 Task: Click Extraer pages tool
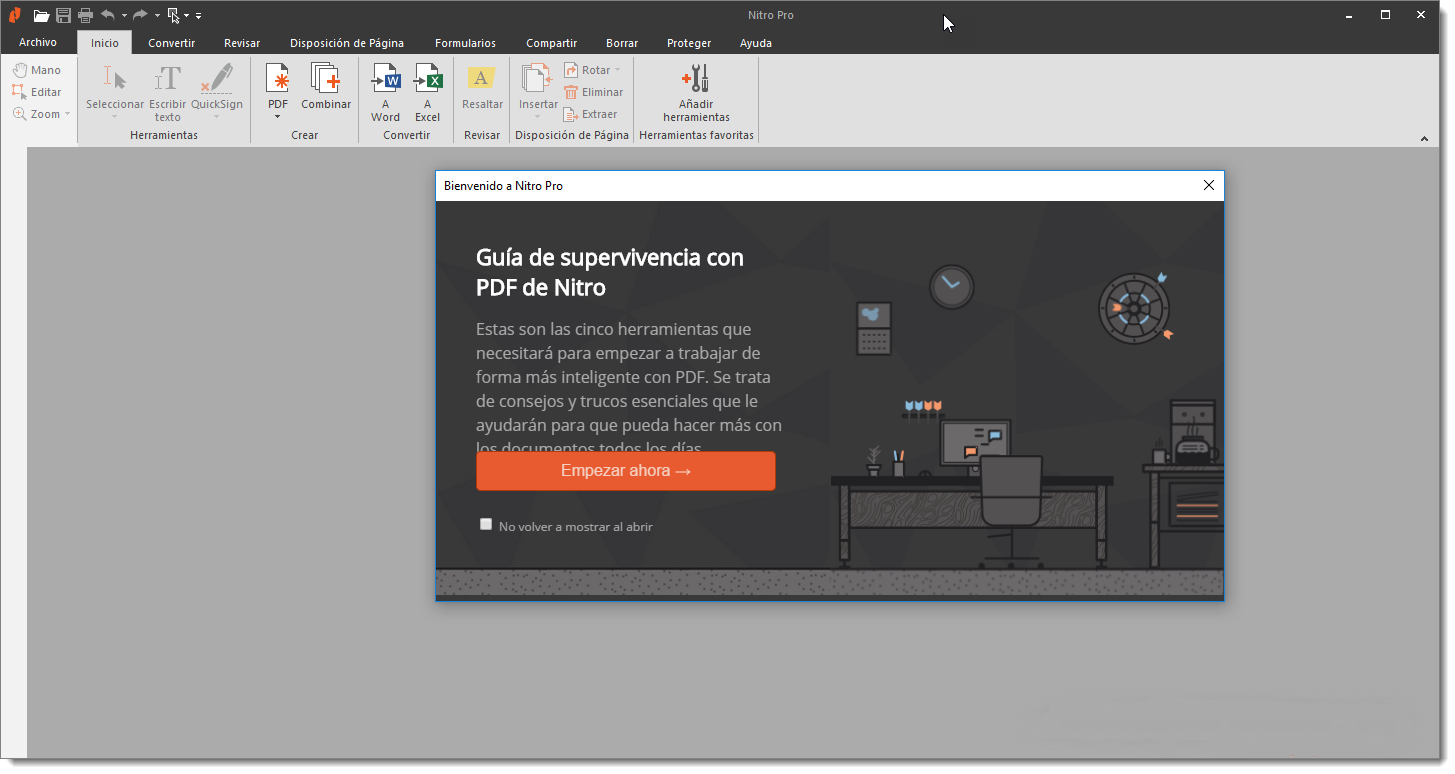(590, 114)
